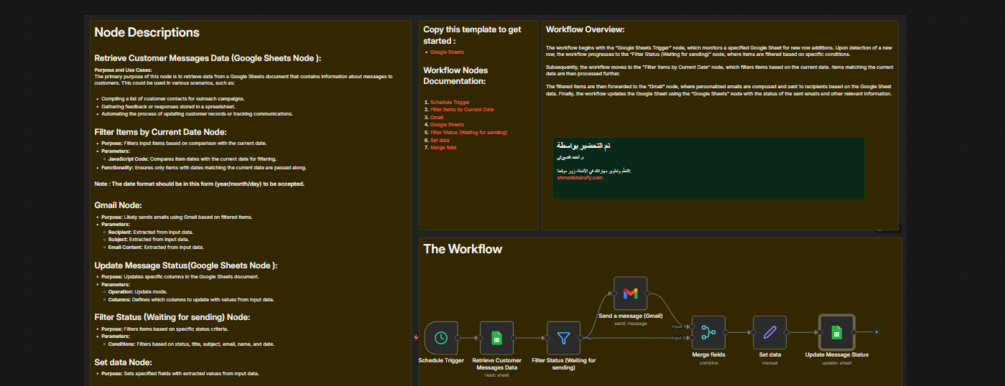The width and height of the screenshot is (1005, 386).
Task: Open the numbered Google Sheets documentation link
Action: click(x=447, y=124)
